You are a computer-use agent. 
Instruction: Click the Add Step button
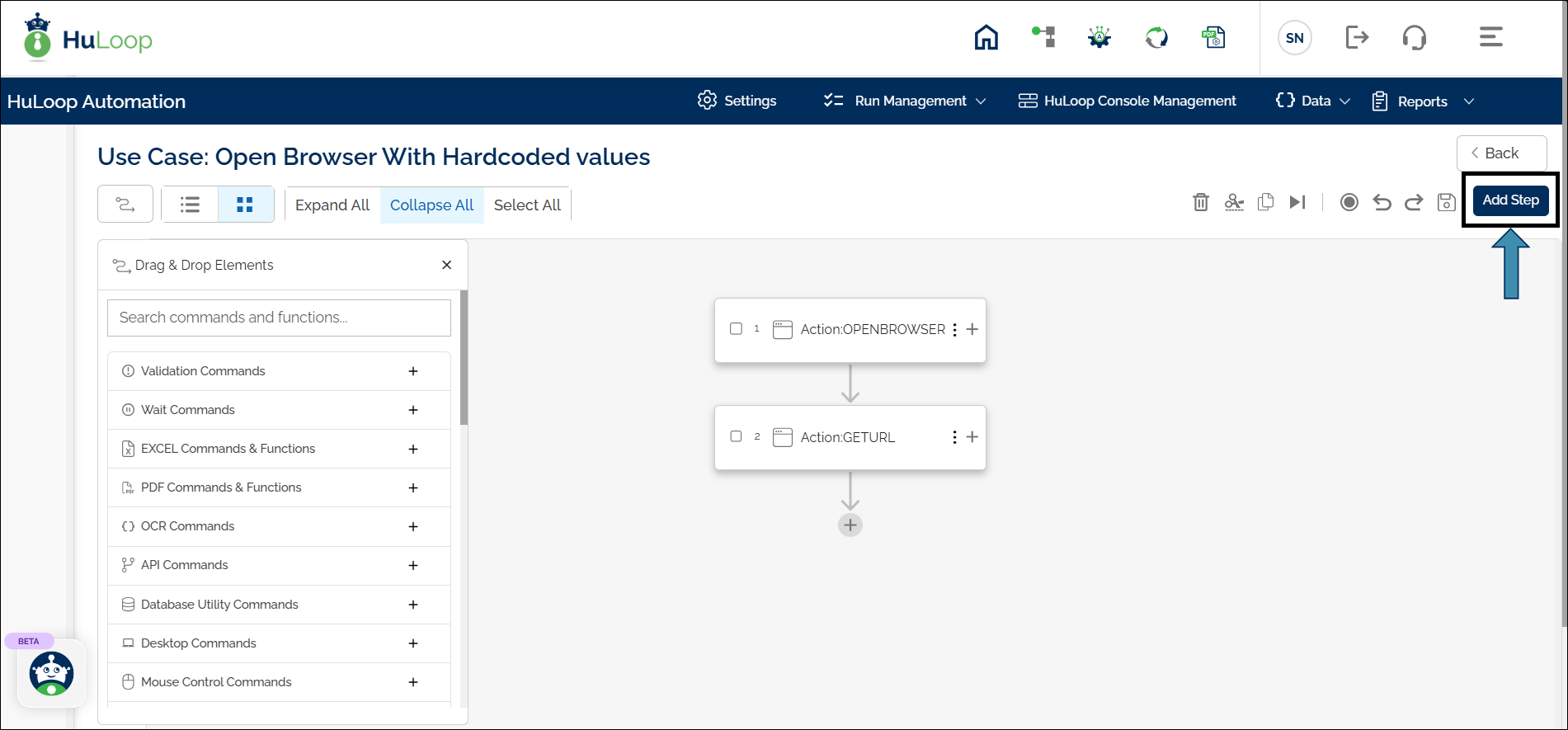click(x=1510, y=200)
